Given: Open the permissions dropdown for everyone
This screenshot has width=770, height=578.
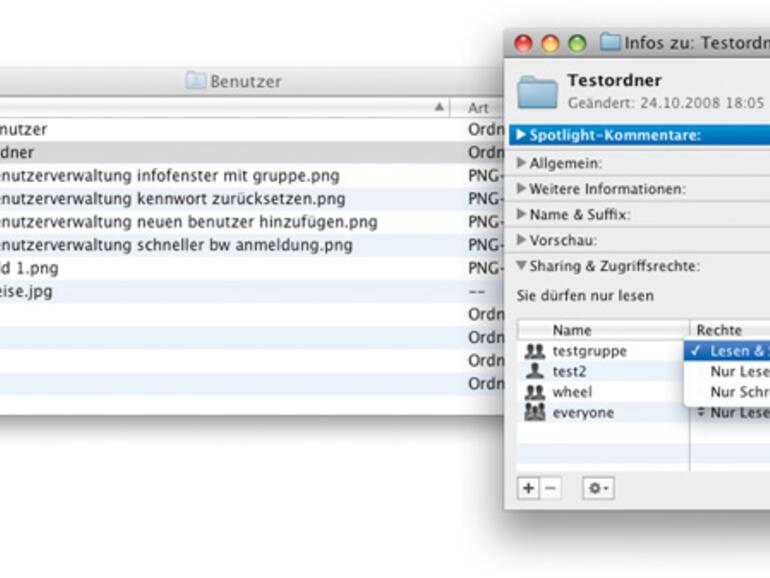Looking at the screenshot, I should tap(732, 413).
